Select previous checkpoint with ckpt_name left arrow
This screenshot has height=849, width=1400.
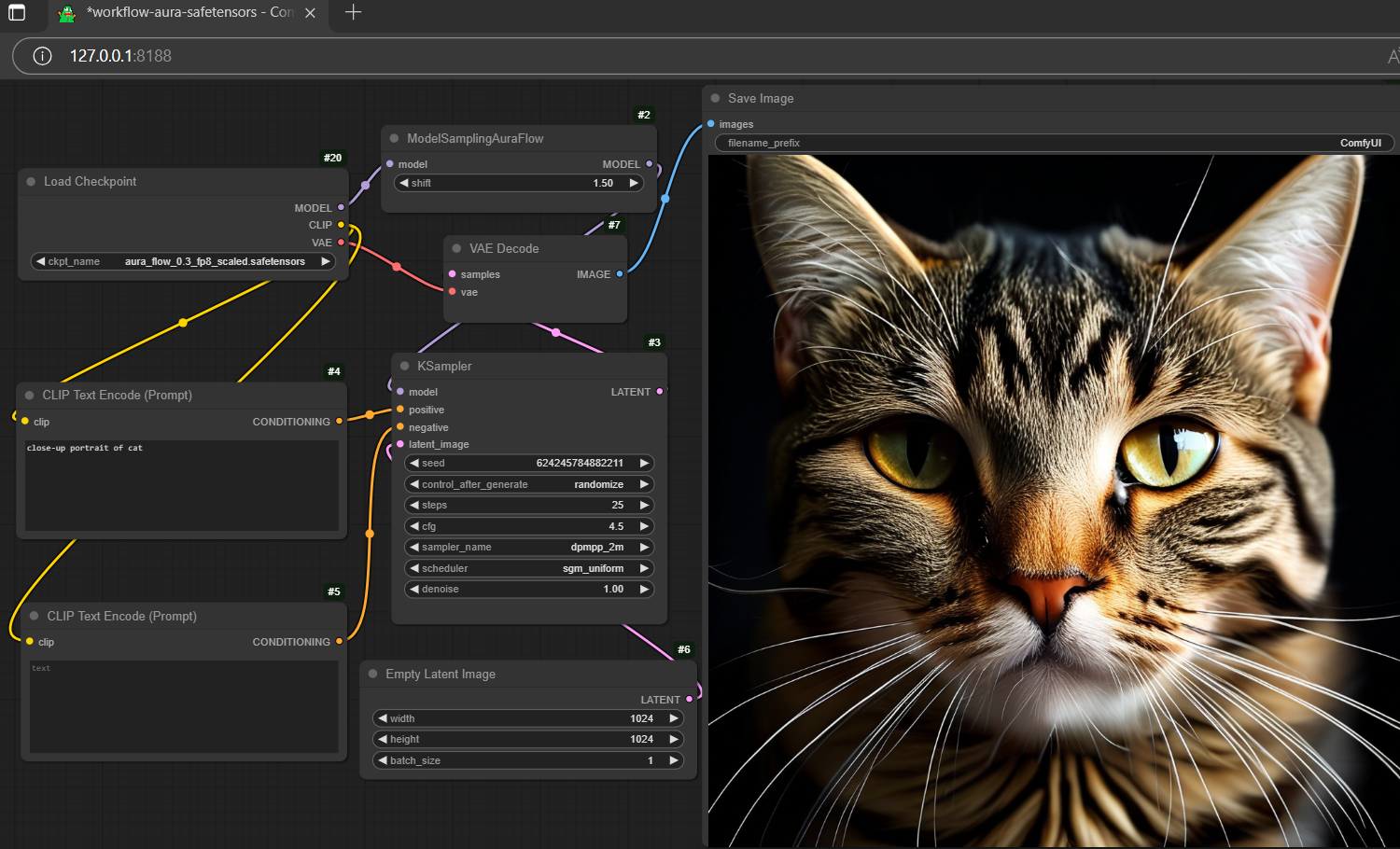click(x=40, y=261)
